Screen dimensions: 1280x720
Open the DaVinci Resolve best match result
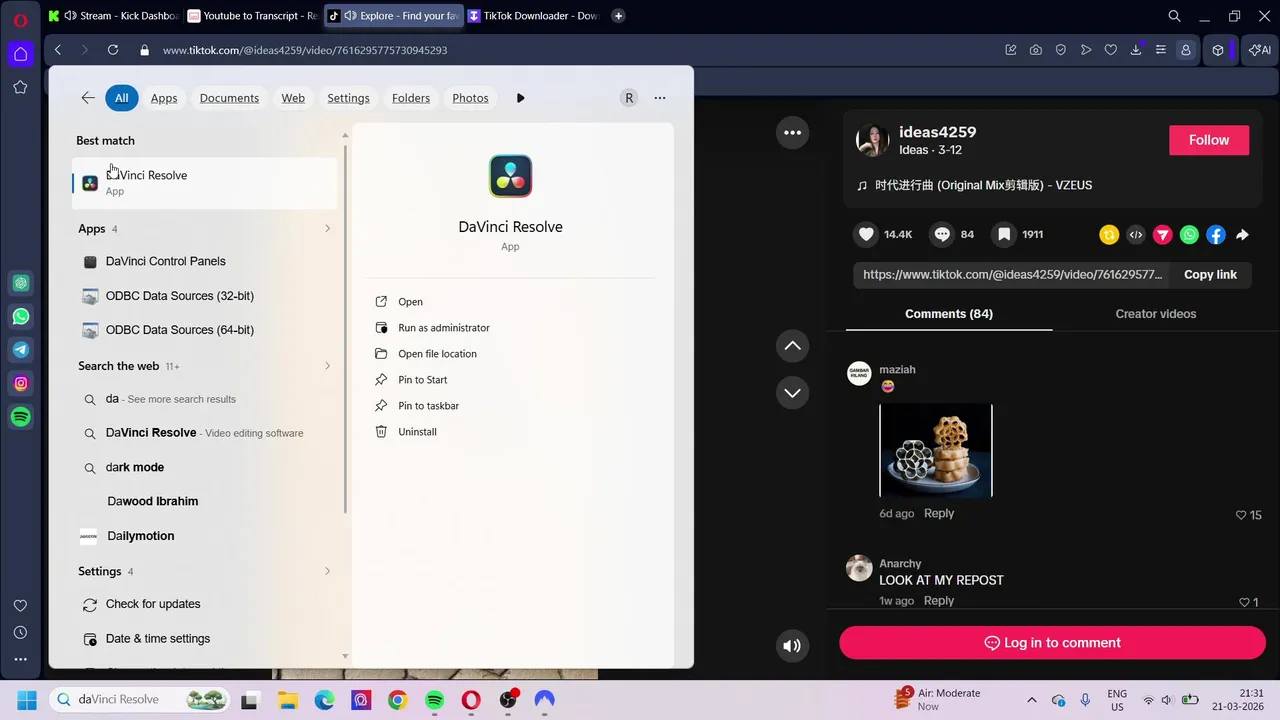(205, 182)
